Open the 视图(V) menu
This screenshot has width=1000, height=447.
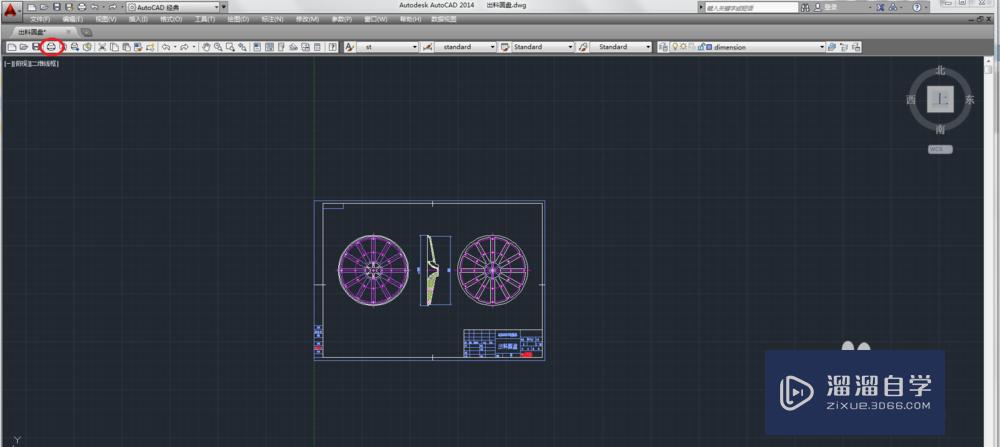(x=106, y=19)
